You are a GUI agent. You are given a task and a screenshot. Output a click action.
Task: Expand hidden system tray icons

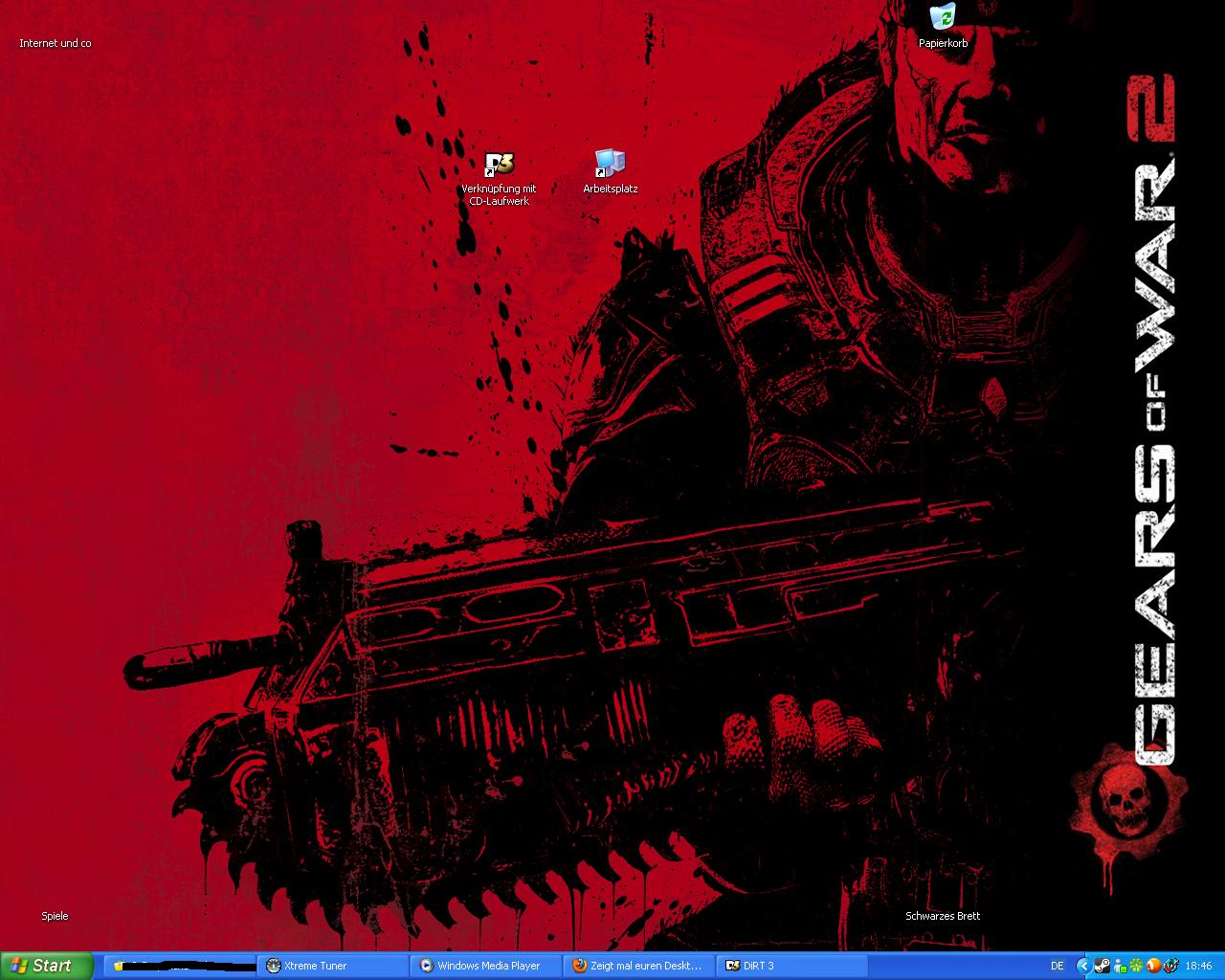tap(1083, 966)
